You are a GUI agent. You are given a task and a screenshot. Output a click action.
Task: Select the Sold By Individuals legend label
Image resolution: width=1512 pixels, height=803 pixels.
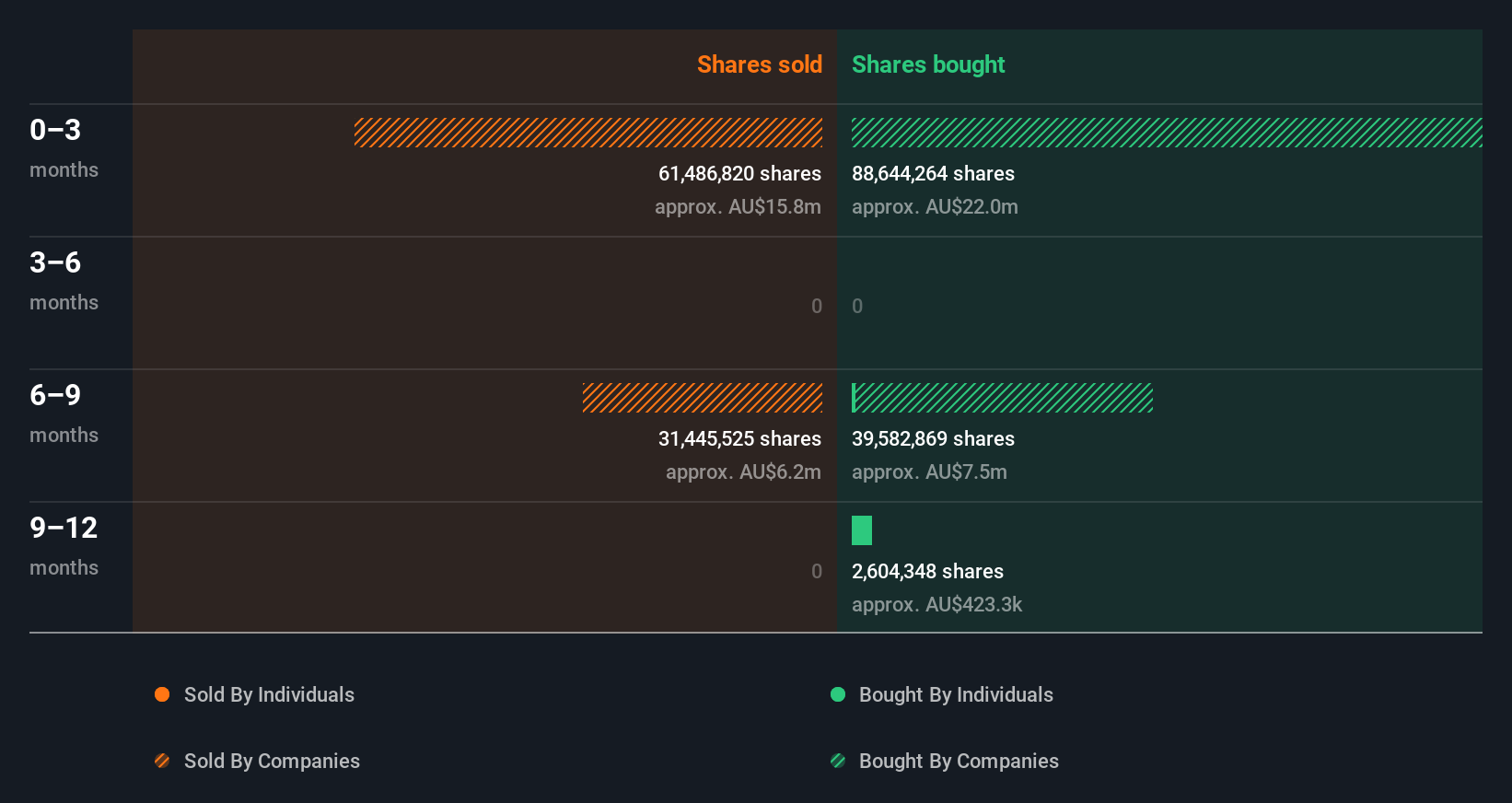(269, 695)
